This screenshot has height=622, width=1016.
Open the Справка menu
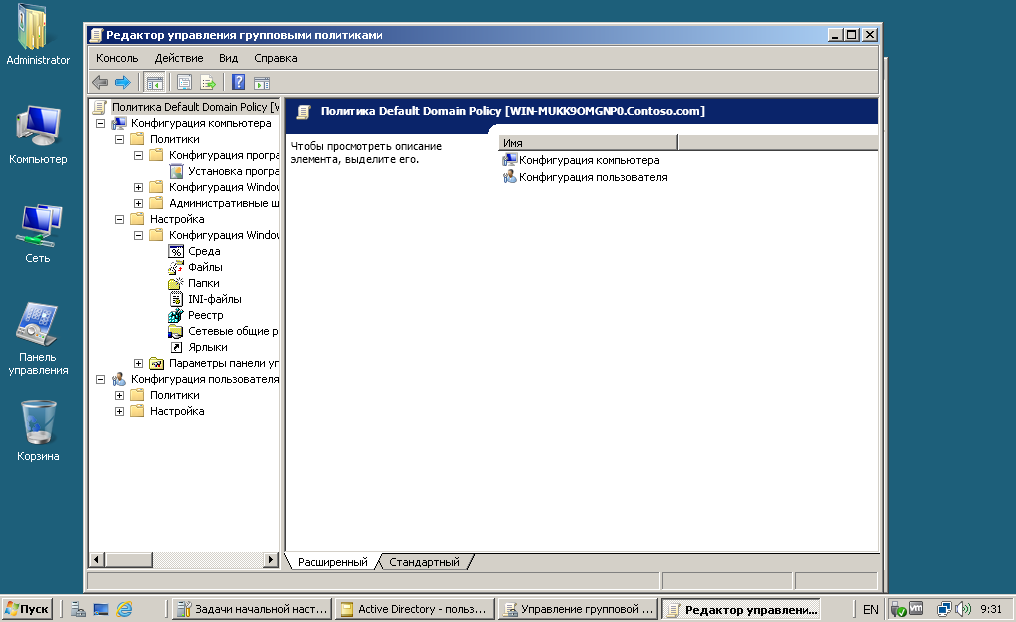275,58
